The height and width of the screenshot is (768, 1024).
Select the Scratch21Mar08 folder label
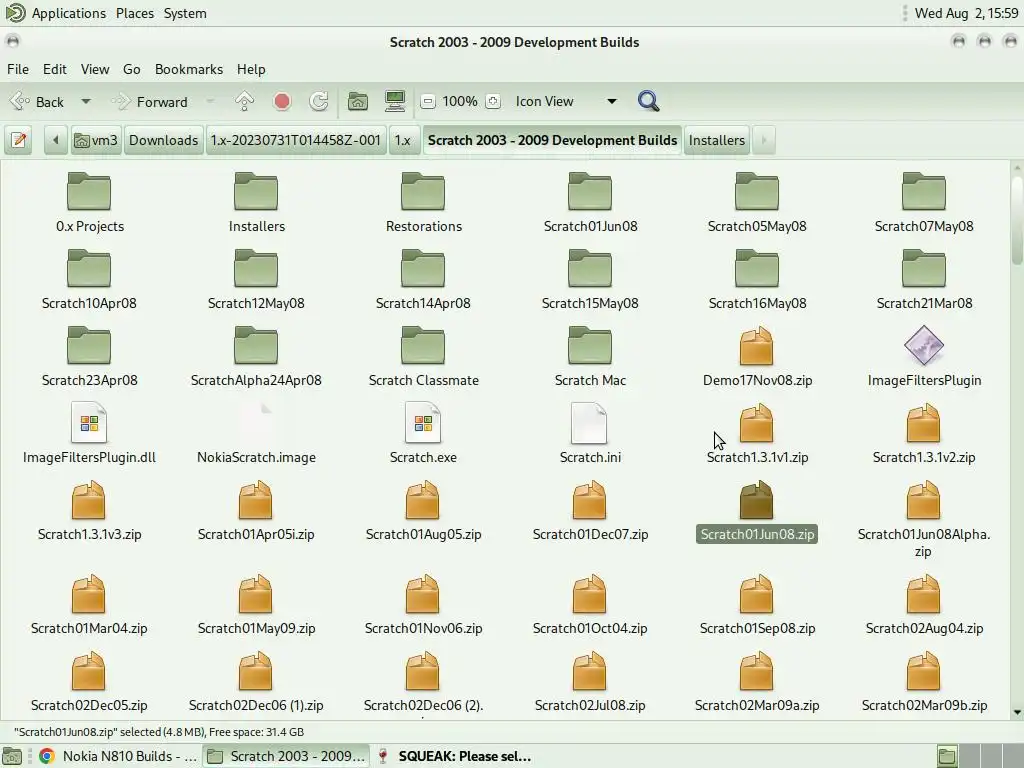[923, 303]
